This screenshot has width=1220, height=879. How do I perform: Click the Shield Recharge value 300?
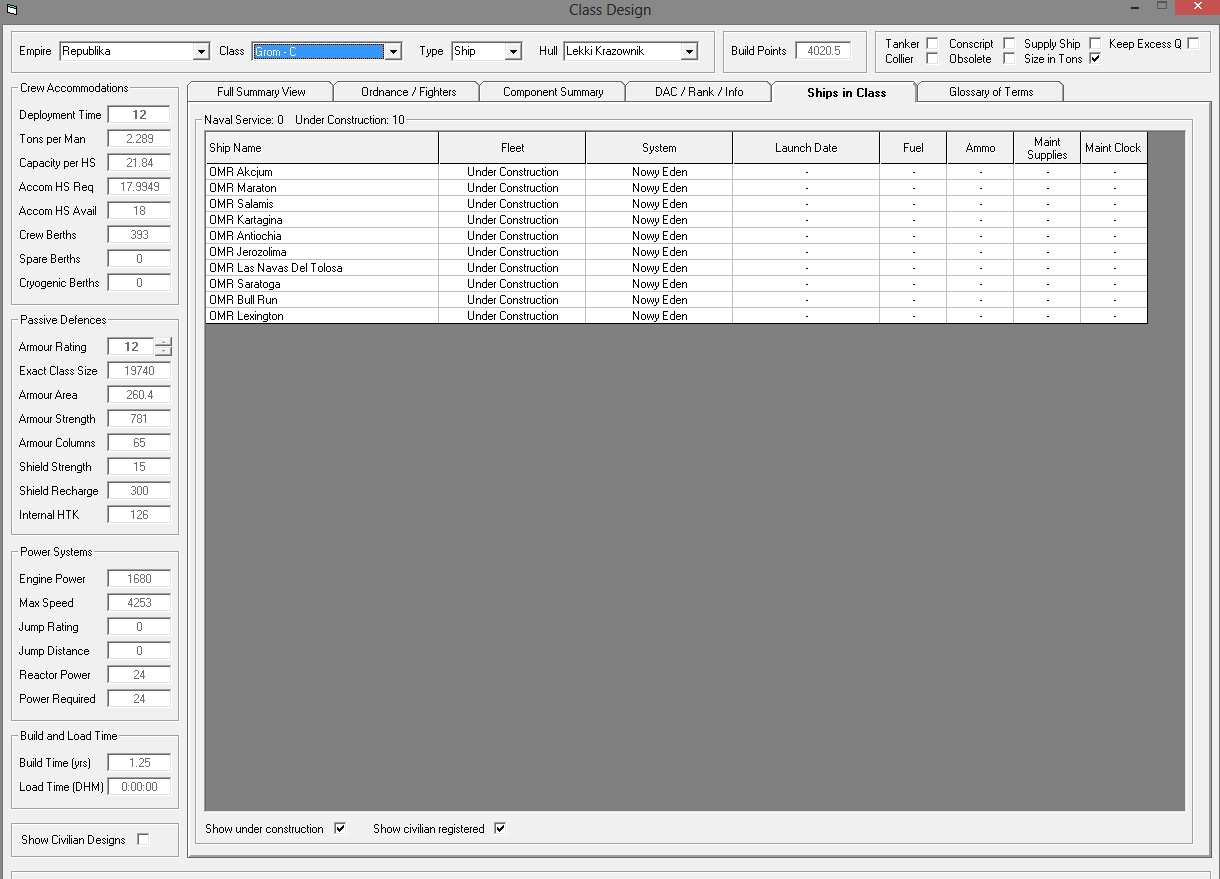[139, 491]
